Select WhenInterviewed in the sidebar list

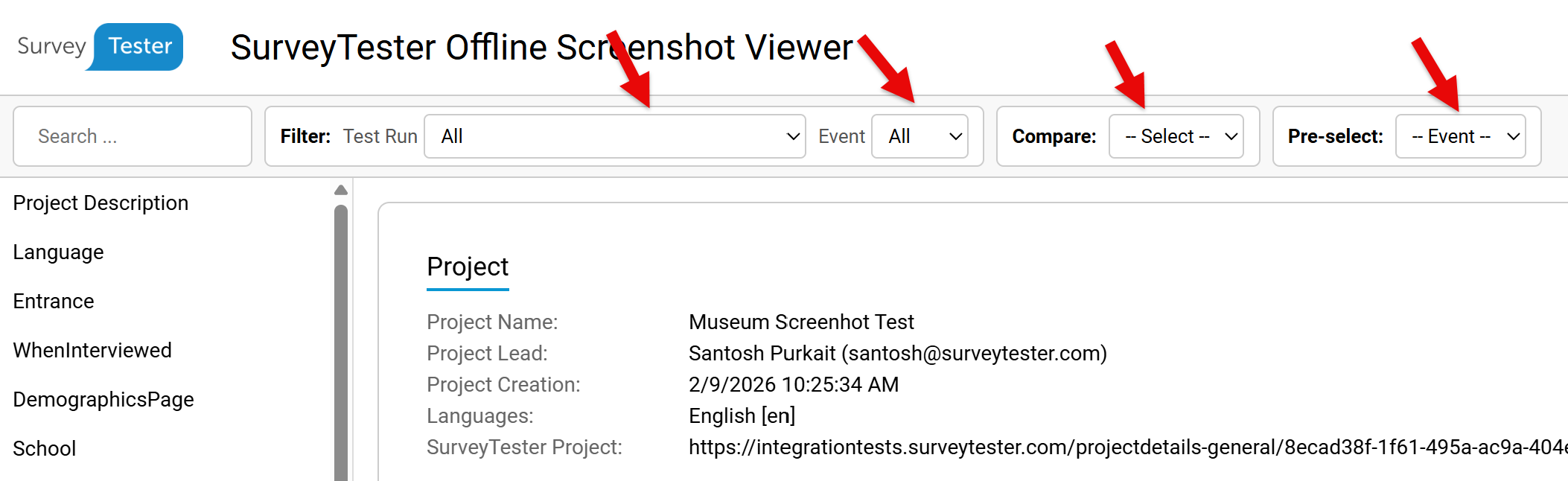click(92, 350)
